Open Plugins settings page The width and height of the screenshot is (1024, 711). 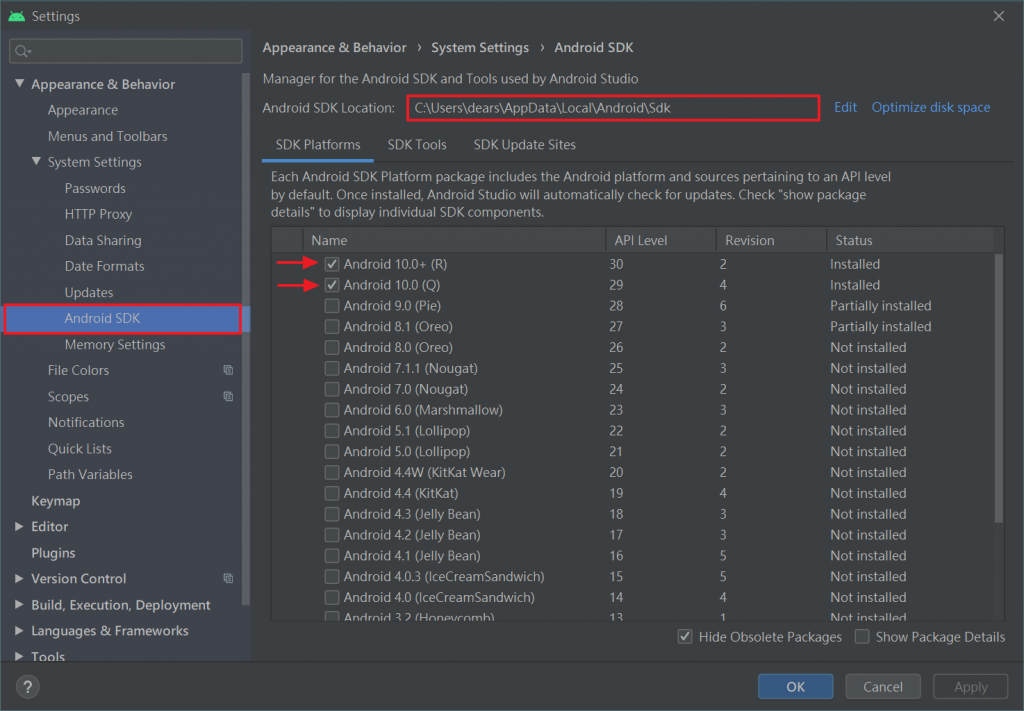point(53,553)
